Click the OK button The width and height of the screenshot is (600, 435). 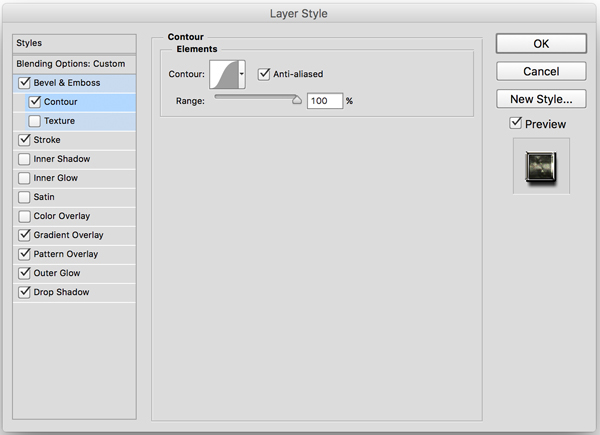(541, 44)
